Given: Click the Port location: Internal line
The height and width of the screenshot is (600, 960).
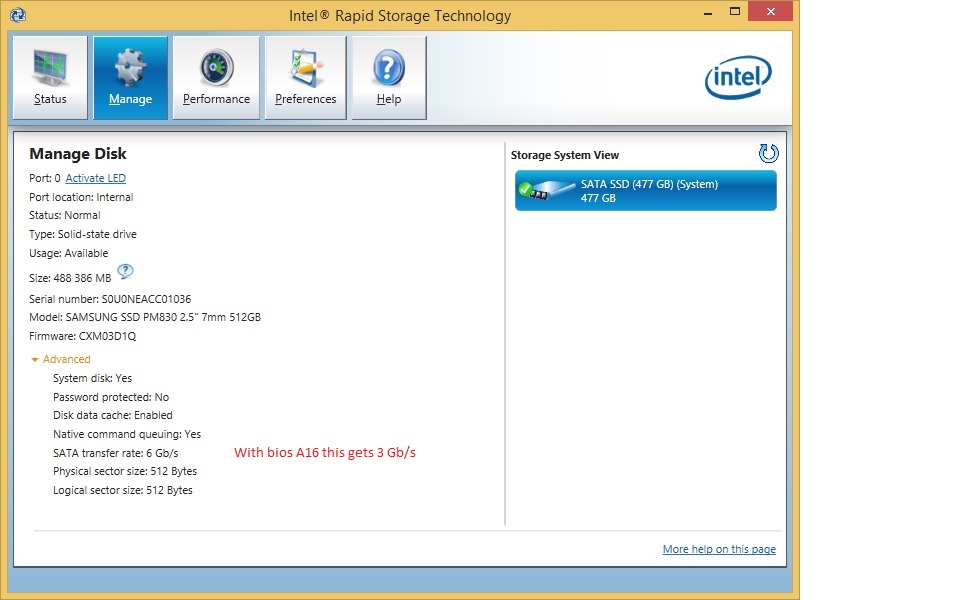Looking at the screenshot, I should 81,197.
